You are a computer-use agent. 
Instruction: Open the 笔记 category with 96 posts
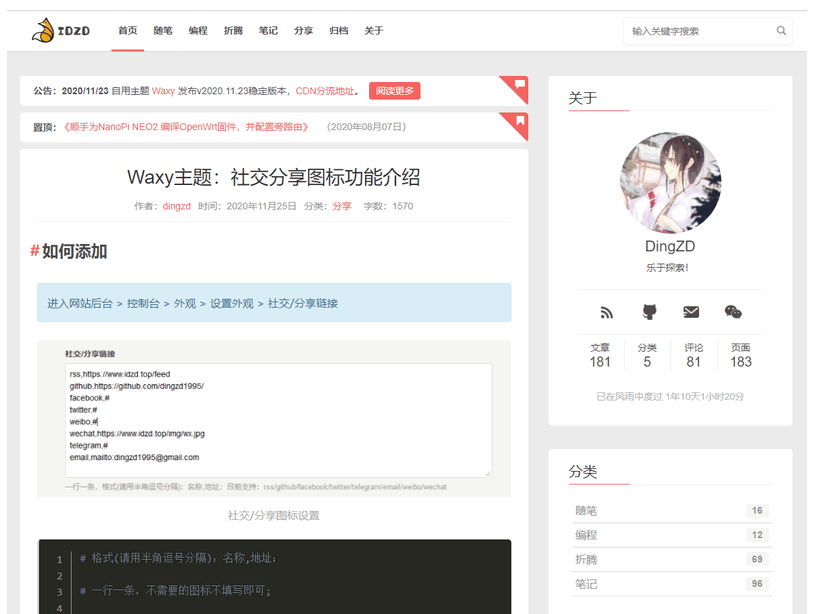[x=672, y=584]
